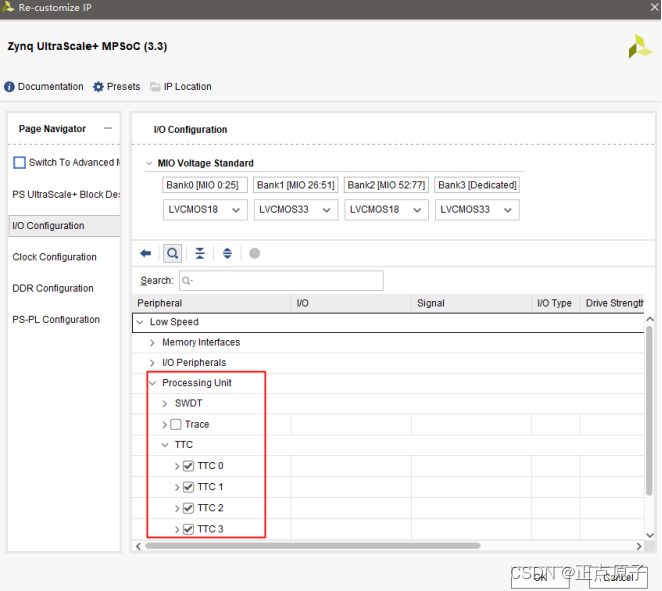Image resolution: width=662 pixels, height=591 pixels.
Task: Click the horizontal scrollbar right arrow
Action: coord(639,546)
